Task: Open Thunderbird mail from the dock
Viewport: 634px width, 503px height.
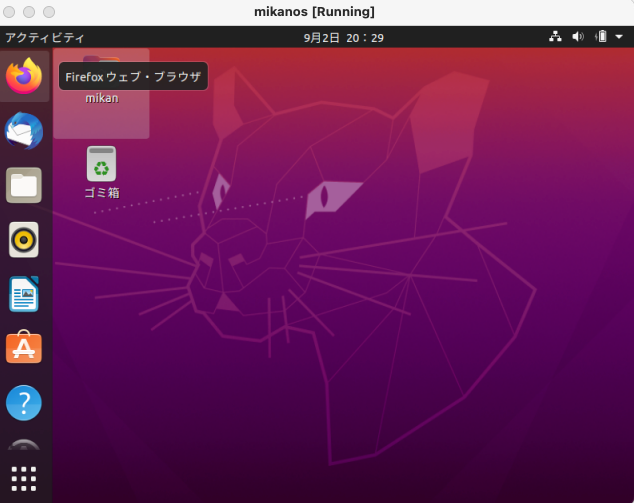Action: (x=24, y=131)
